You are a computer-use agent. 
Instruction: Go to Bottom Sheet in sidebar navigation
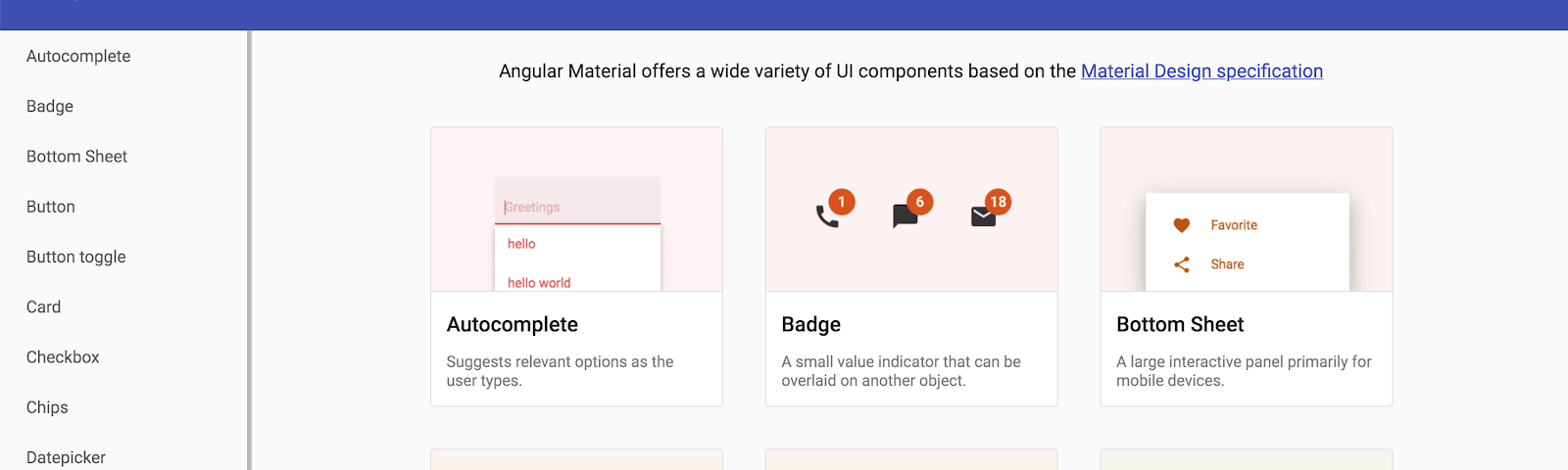pos(76,157)
